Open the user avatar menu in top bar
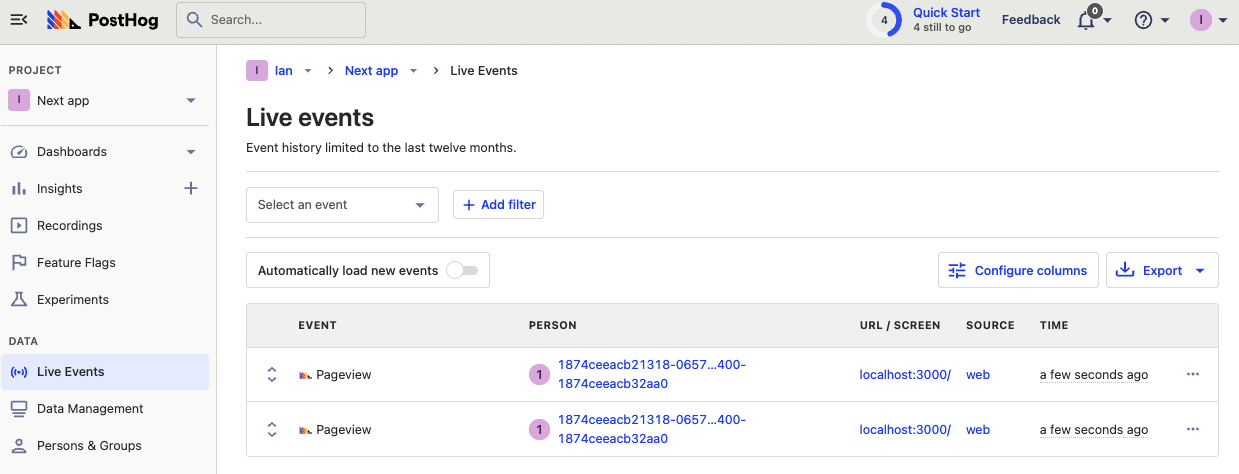Image resolution: width=1239 pixels, height=474 pixels. pos(1207,20)
